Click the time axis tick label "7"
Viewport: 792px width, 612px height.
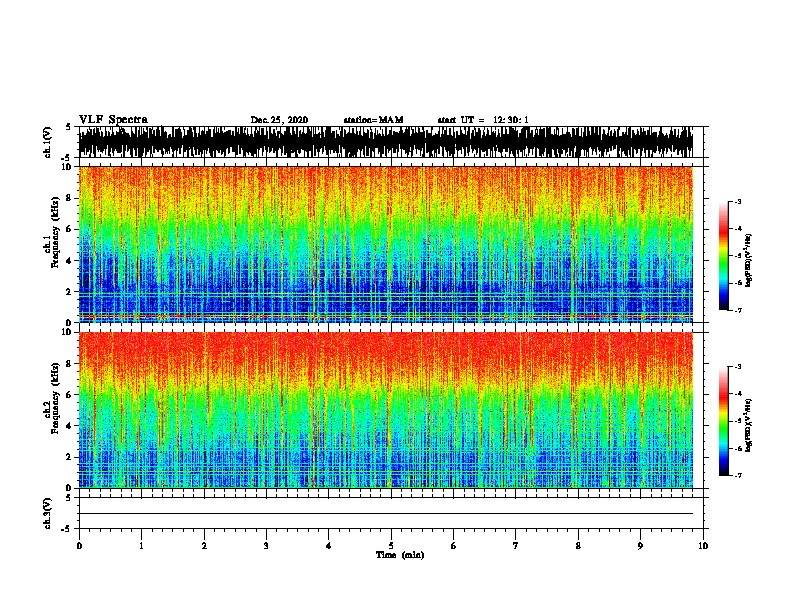pos(516,546)
